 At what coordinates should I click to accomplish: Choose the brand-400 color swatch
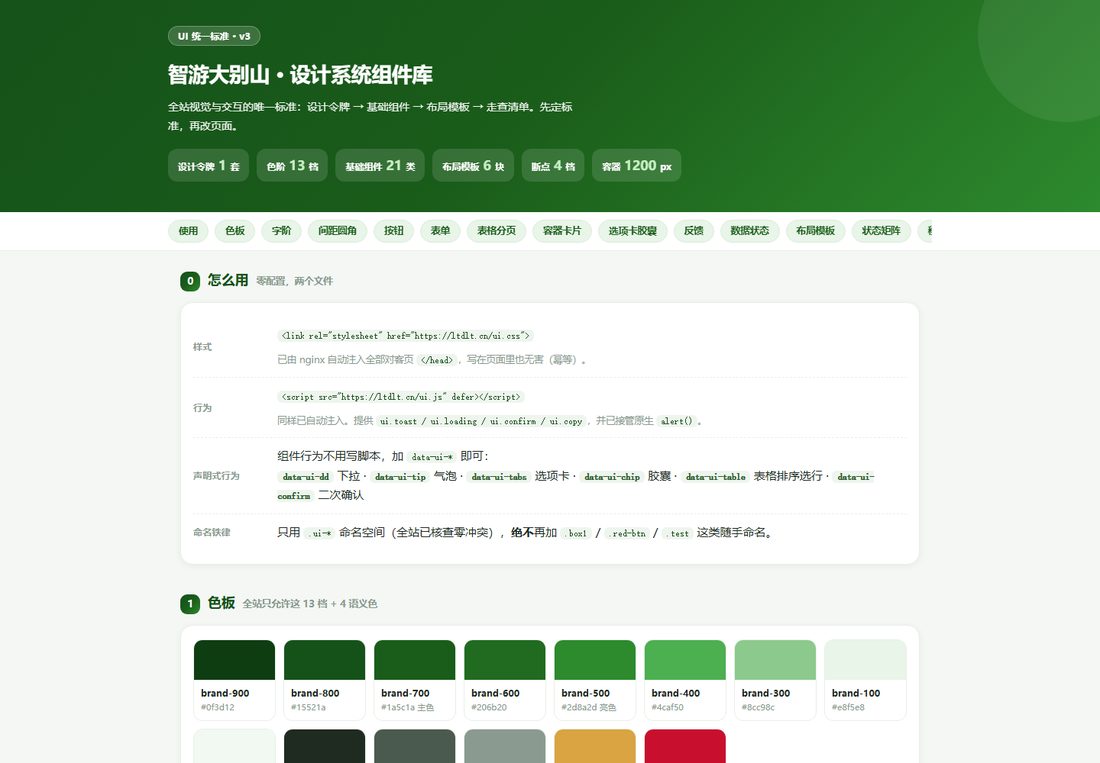[685, 680]
